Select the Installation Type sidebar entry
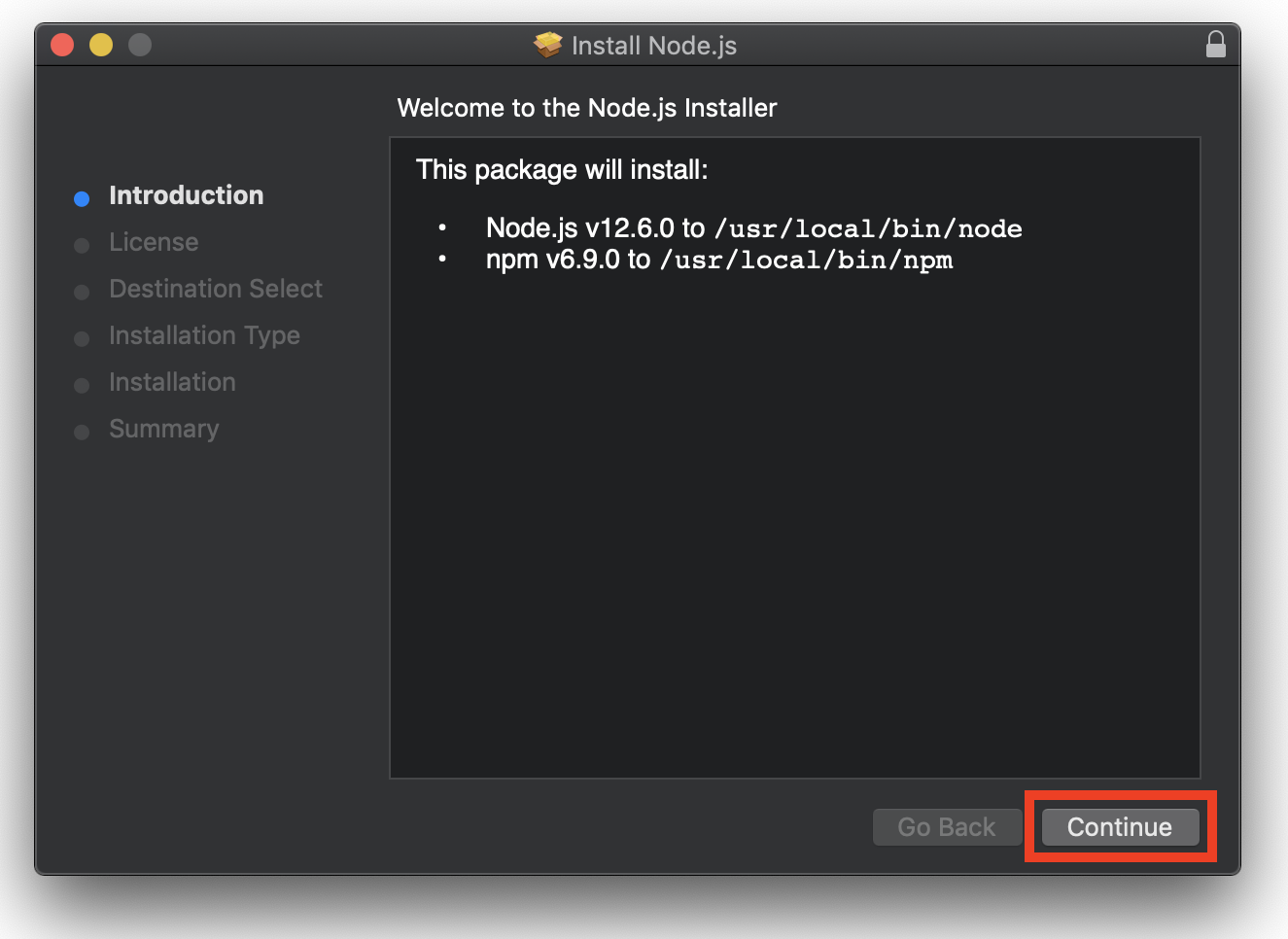1288x939 pixels. [204, 335]
